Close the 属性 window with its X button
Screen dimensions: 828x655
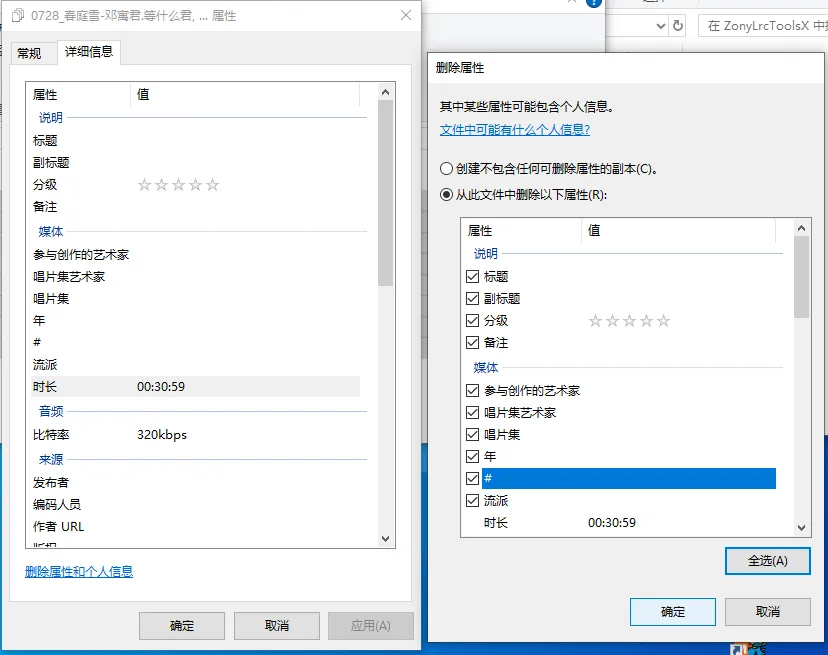[405, 16]
